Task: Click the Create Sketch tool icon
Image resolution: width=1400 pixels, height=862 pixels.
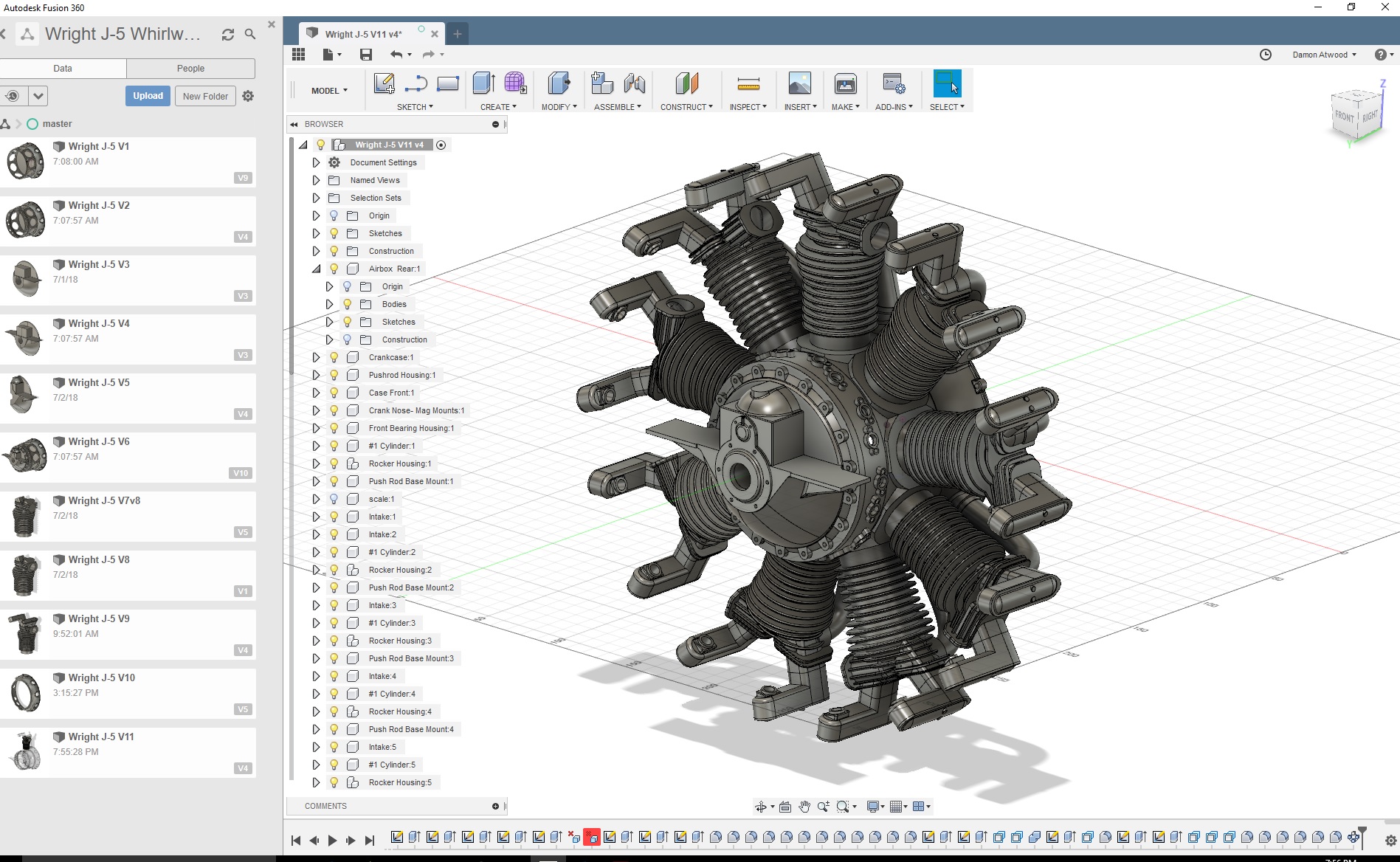Action: (x=384, y=83)
